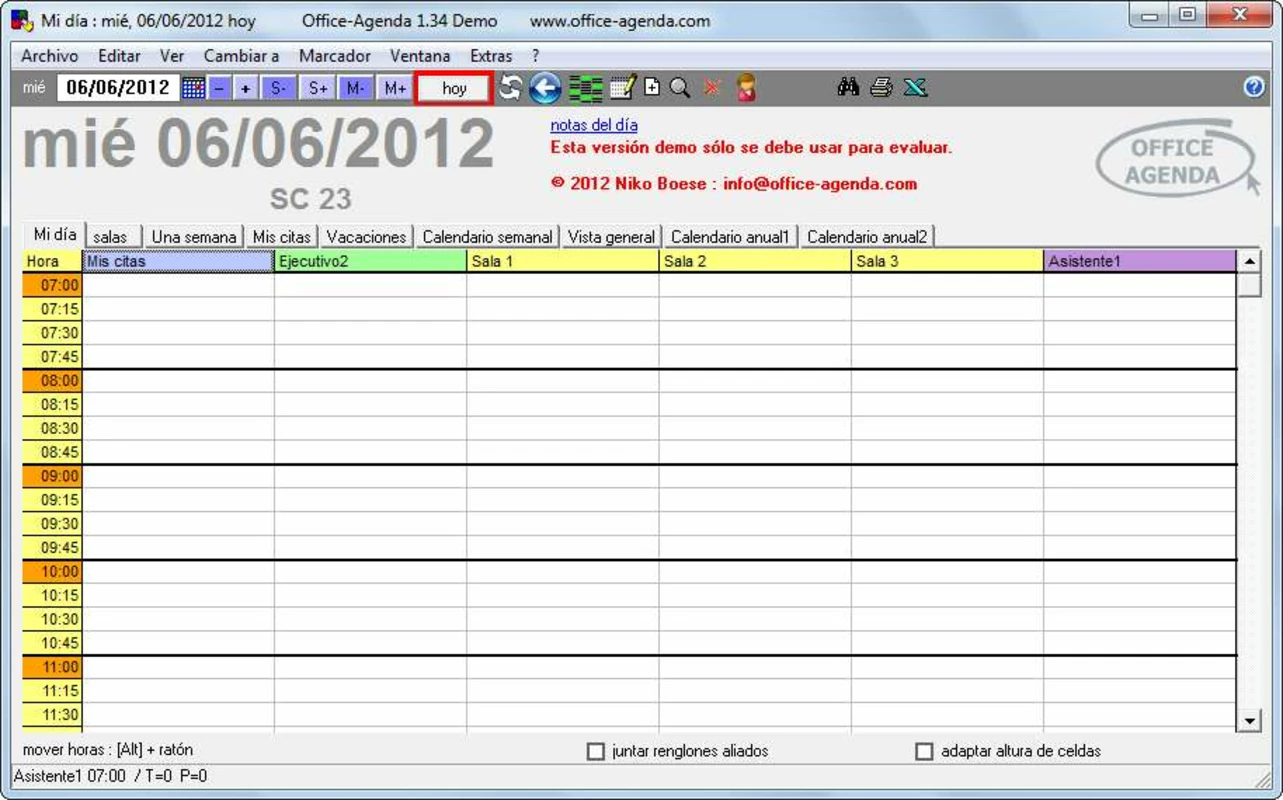Viewport: 1283px width, 800px height.
Task: Click the S+ next week button
Action: [x=317, y=88]
